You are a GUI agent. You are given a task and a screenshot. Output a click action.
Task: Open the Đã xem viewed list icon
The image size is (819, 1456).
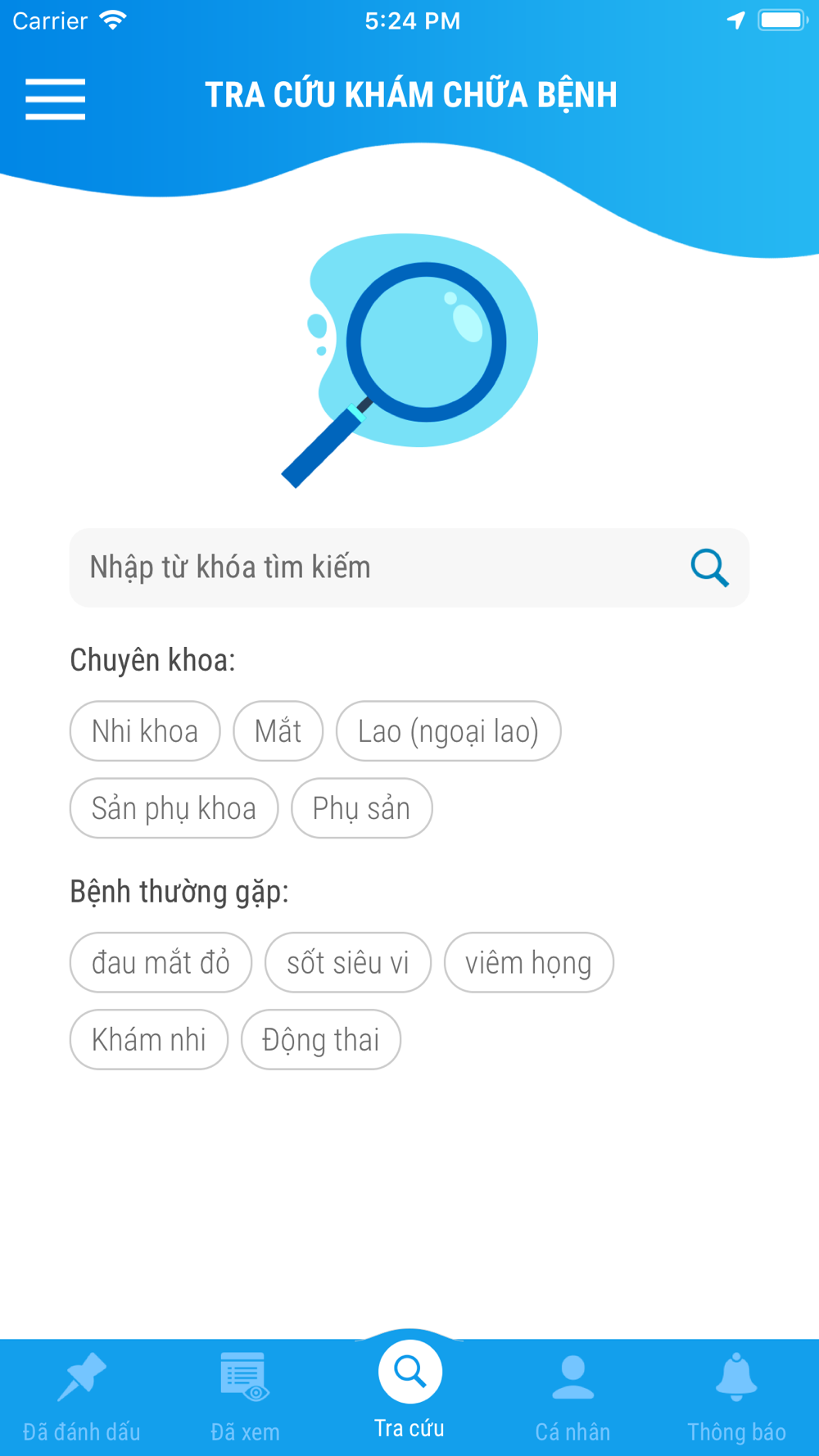tap(245, 1377)
